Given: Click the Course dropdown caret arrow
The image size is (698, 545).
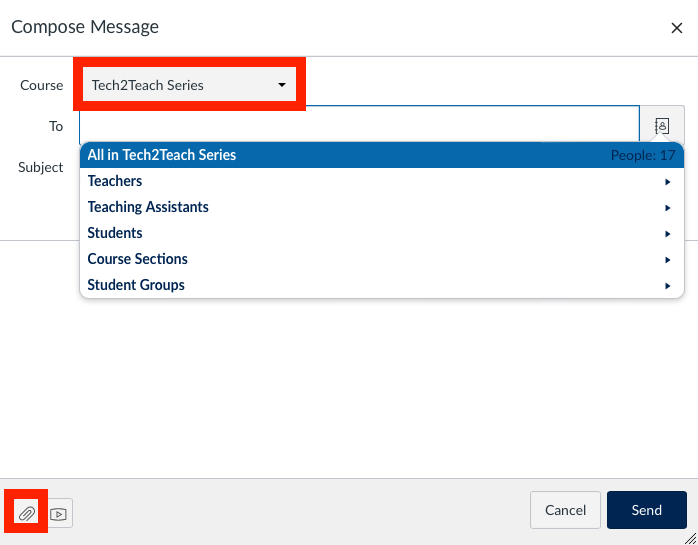Looking at the screenshot, I should click(282, 85).
